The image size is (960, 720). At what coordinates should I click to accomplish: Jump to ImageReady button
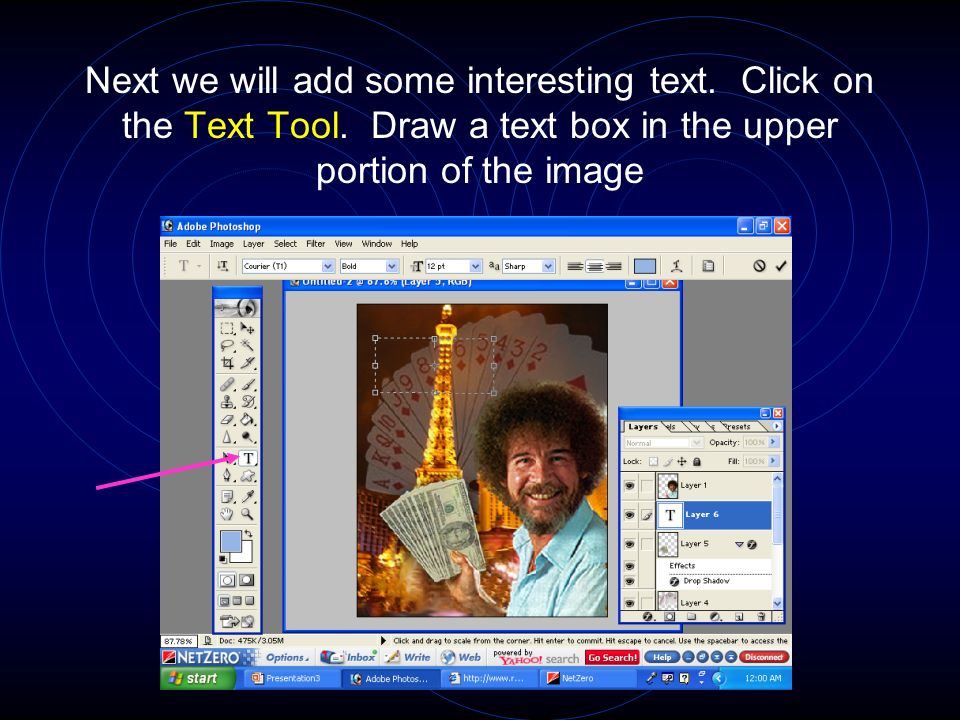pyautogui.click(x=237, y=621)
